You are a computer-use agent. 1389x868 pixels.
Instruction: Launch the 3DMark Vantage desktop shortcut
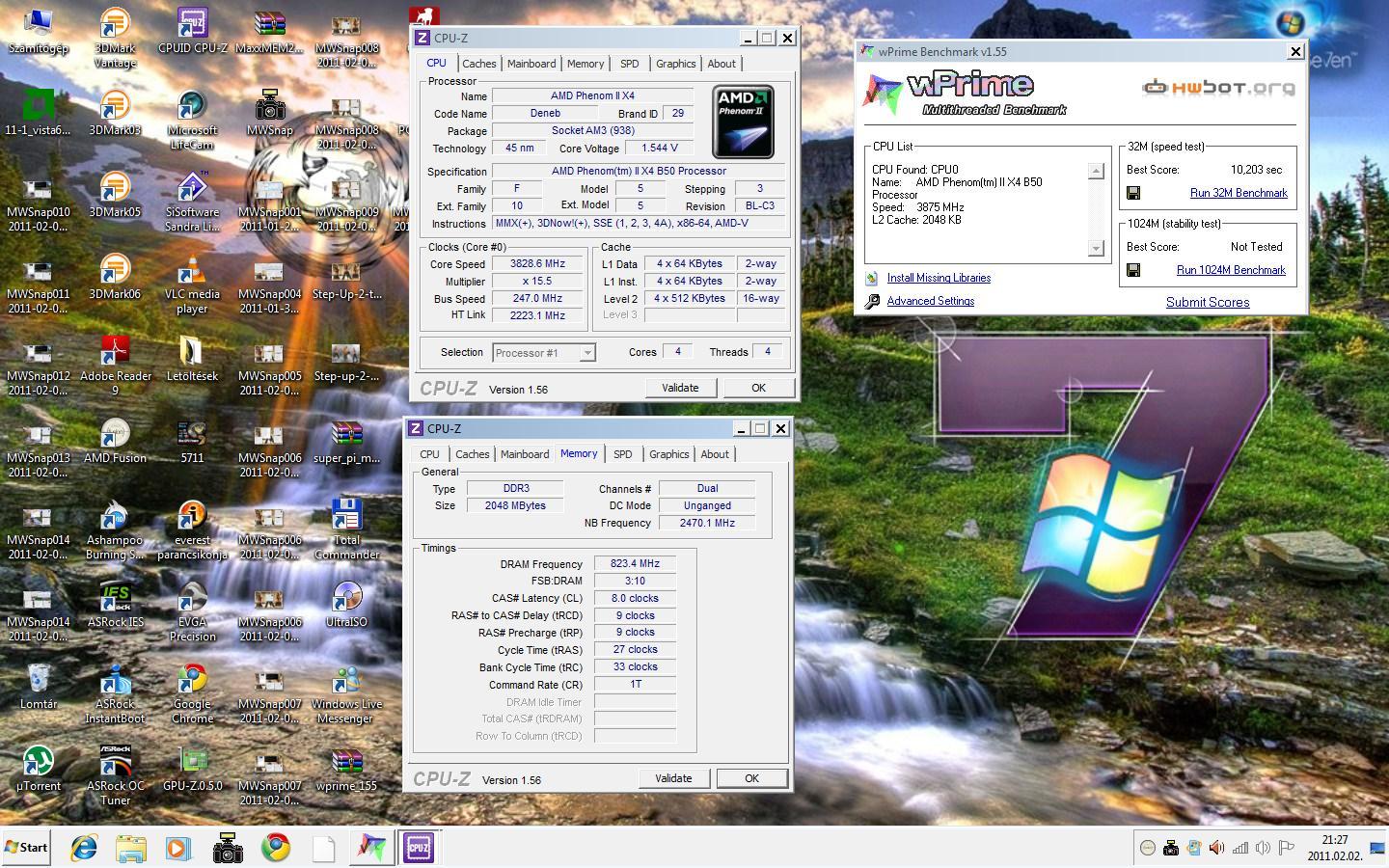pyautogui.click(x=115, y=37)
